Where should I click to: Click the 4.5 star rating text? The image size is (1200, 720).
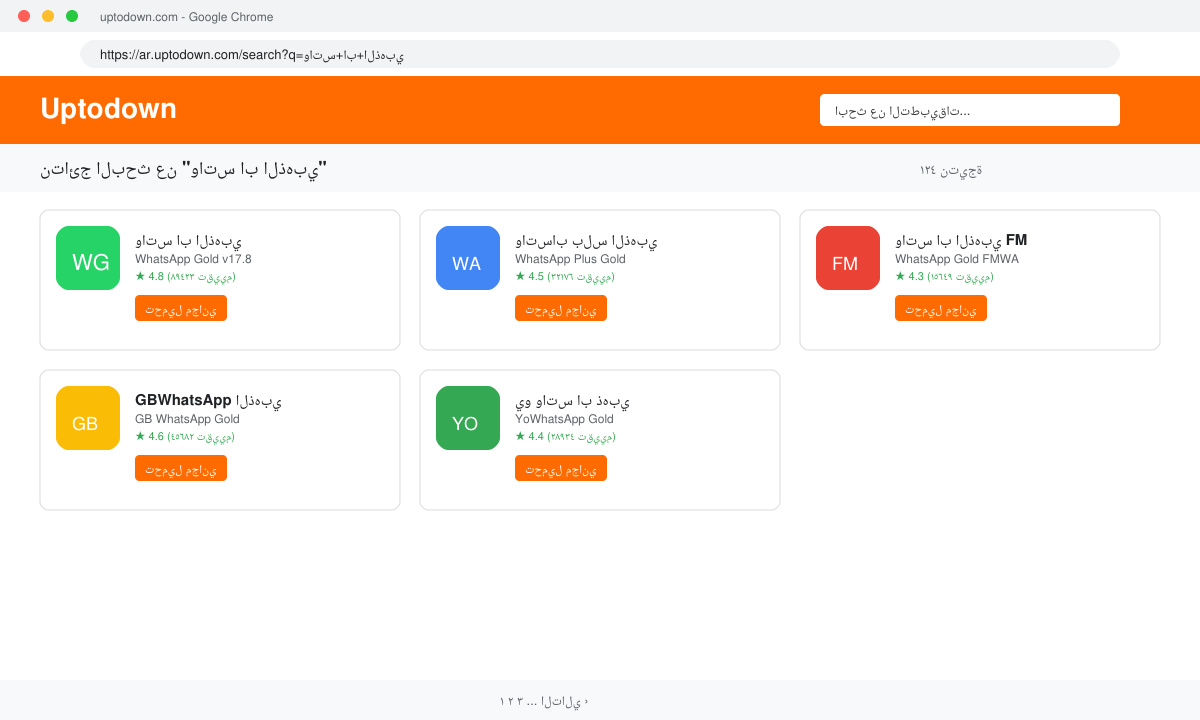tap(565, 276)
